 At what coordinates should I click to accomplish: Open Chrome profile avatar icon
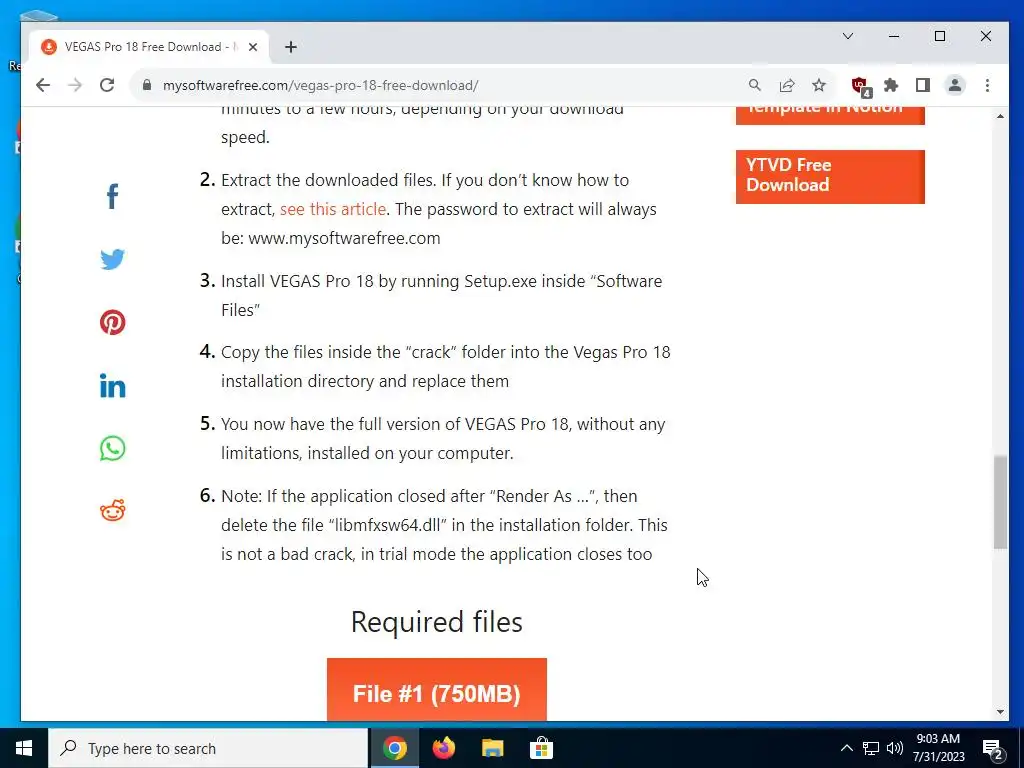click(955, 85)
